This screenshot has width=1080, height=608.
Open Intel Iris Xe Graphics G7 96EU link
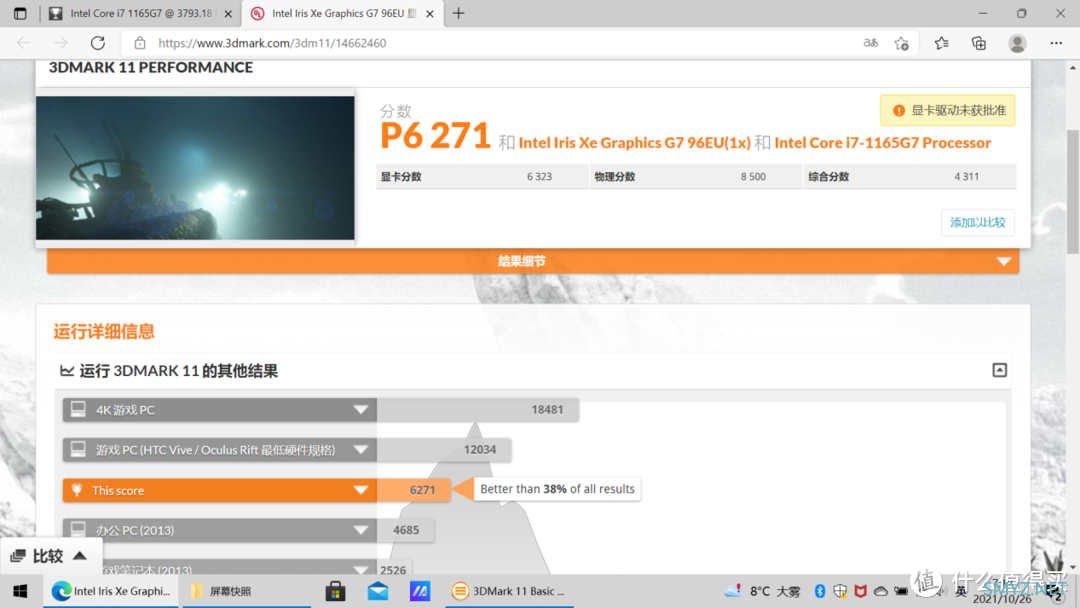pyautogui.click(x=634, y=143)
